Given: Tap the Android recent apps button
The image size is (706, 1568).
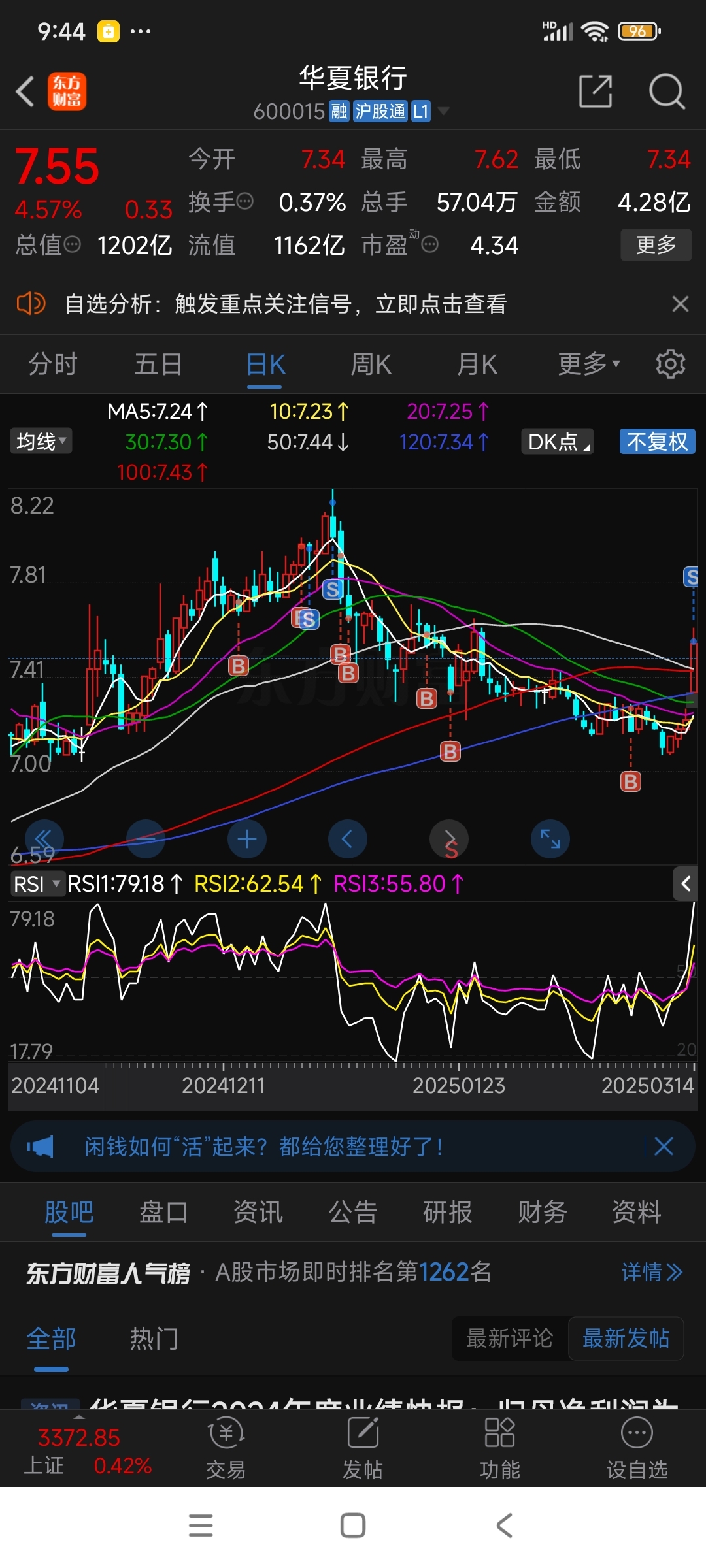Looking at the screenshot, I should click(x=201, y=1526).
